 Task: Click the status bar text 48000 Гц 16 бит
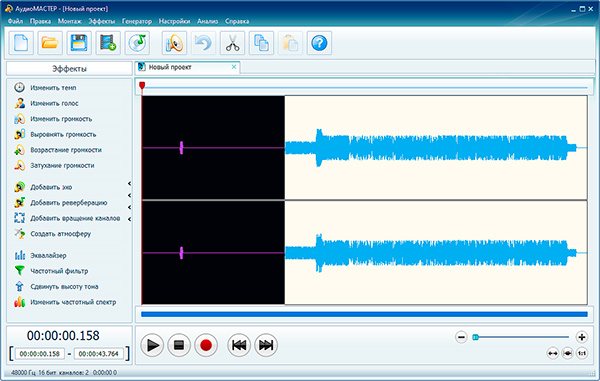[x=34, y=372]
